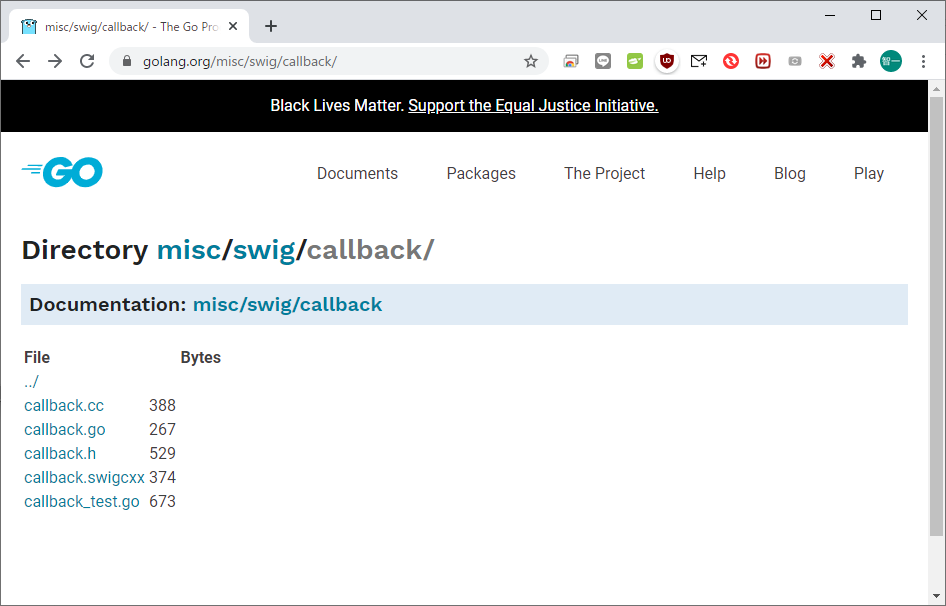Open a new browser tab
Image resolution: width=946 pixels, height=606 pixels.
click(x=271, y=26)
